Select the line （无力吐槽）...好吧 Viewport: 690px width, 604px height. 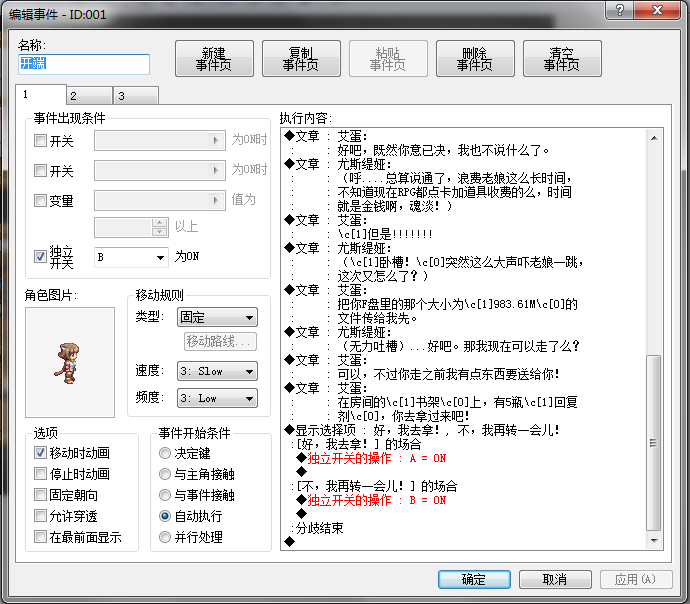click(459, 346)
